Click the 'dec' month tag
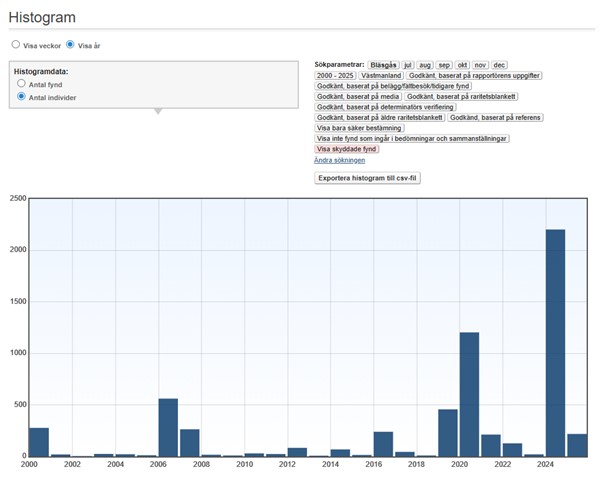Image resolution: width=604 pixels, height=479 pixels. (x=499, y=65)
